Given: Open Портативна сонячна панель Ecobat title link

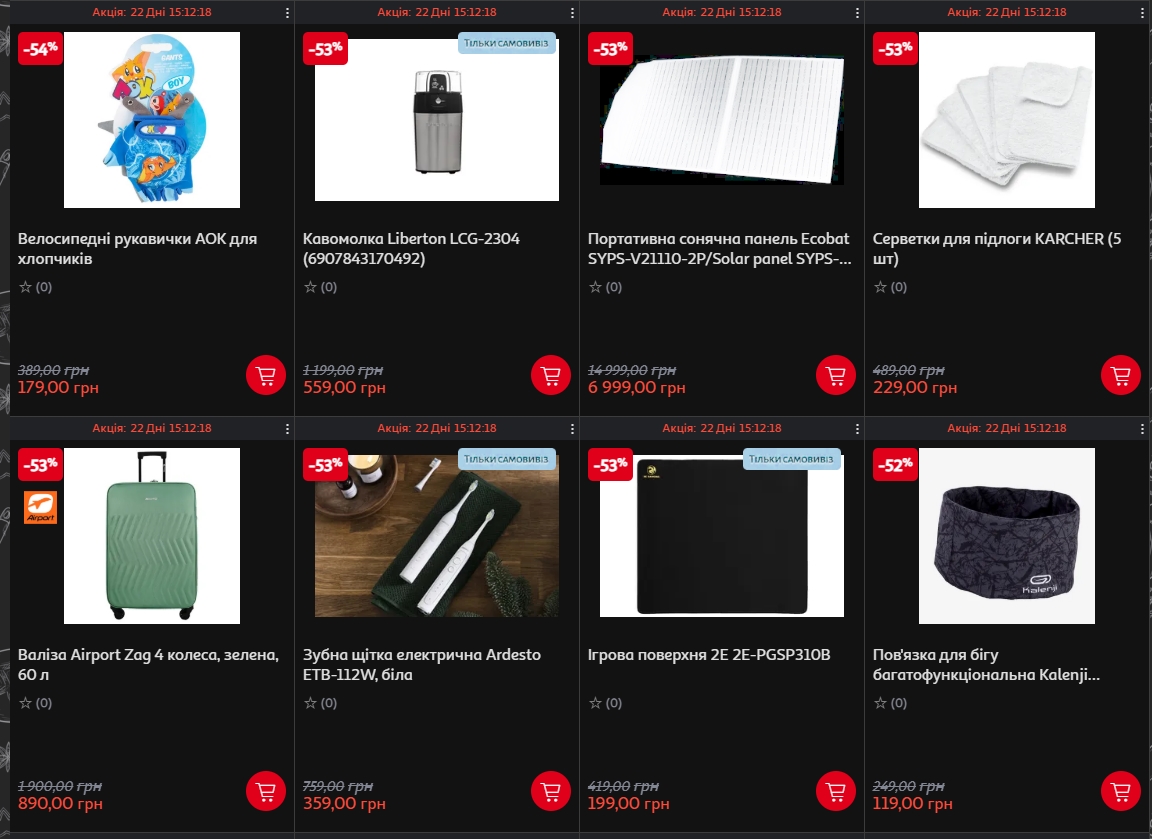Looking at the screenshot, I should 719,248.
